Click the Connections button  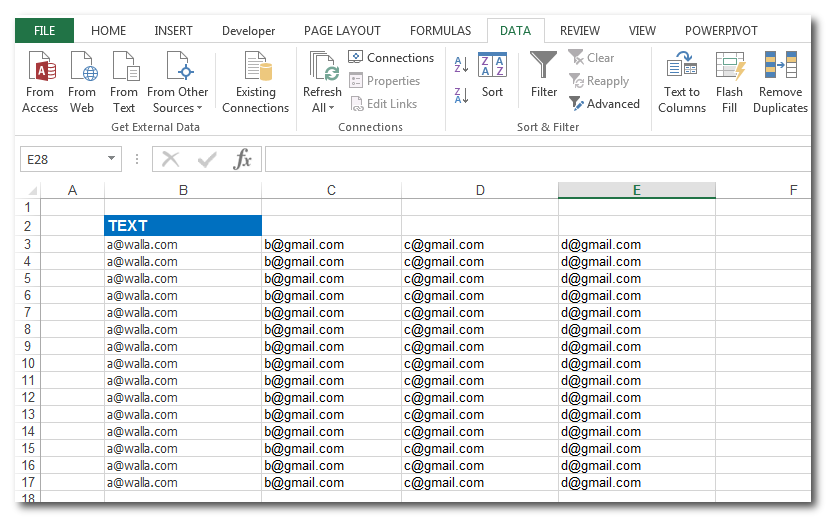click(x=391, y=58)
